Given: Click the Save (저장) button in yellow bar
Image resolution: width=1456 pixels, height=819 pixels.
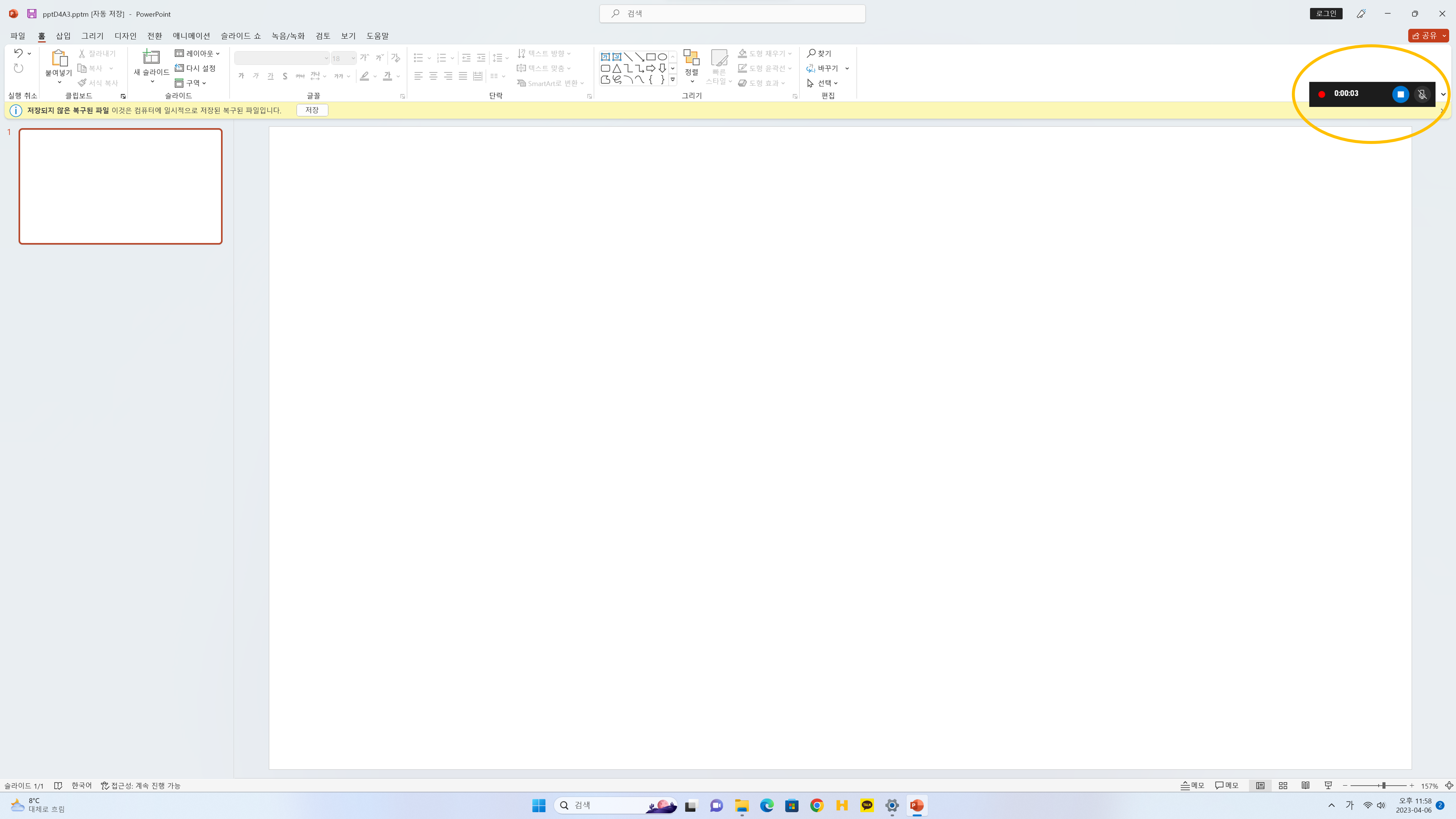Looking at the screenshot, I should coord(312,110).
